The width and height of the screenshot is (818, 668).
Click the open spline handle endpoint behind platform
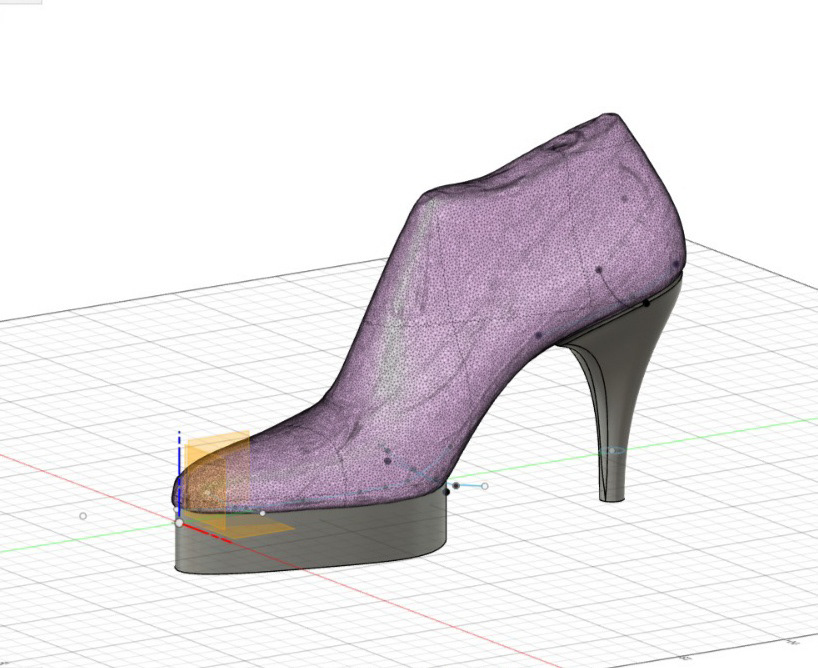coord(485,486)
